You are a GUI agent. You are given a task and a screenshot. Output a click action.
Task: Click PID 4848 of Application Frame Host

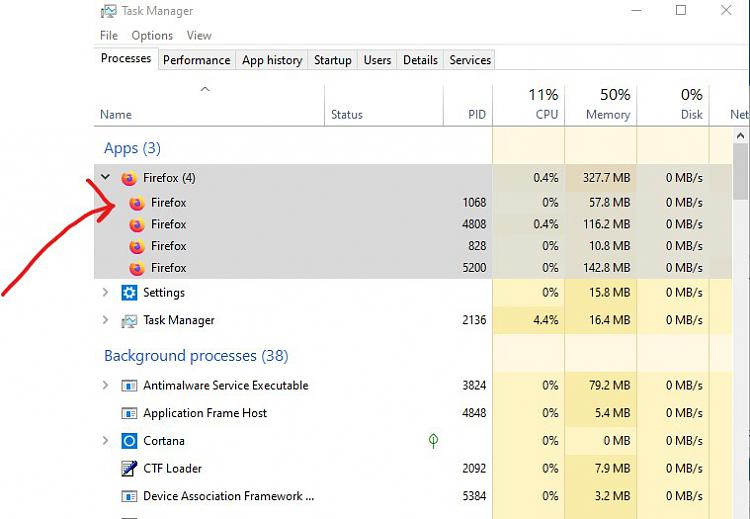474,413
